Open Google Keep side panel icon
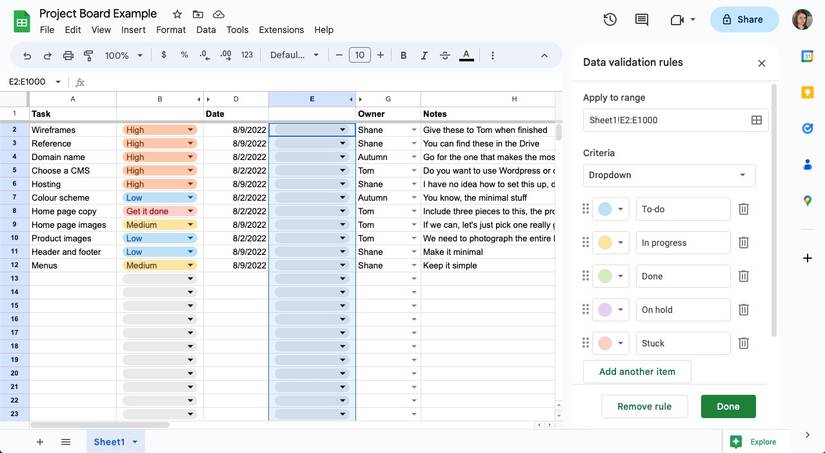This screenshot has height=453, width=825. tap(807, 93)
